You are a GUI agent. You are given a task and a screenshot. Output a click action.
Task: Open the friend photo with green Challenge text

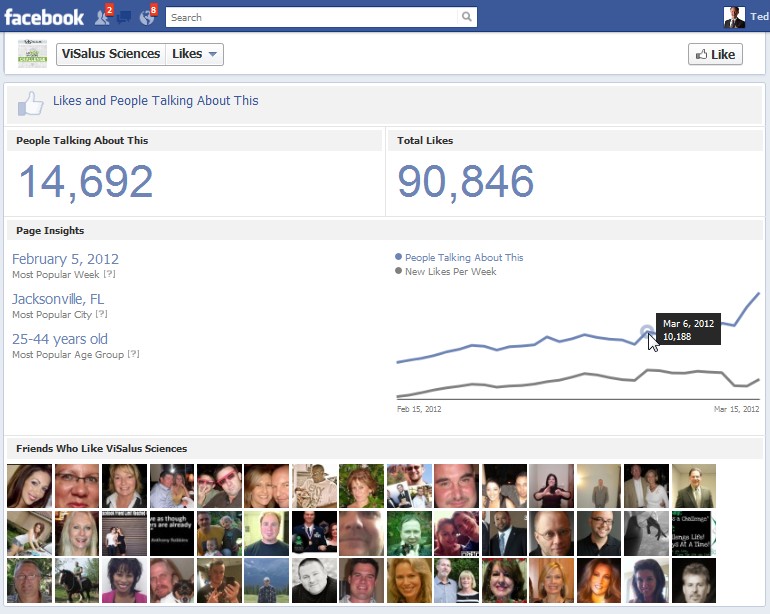(693, 533)
